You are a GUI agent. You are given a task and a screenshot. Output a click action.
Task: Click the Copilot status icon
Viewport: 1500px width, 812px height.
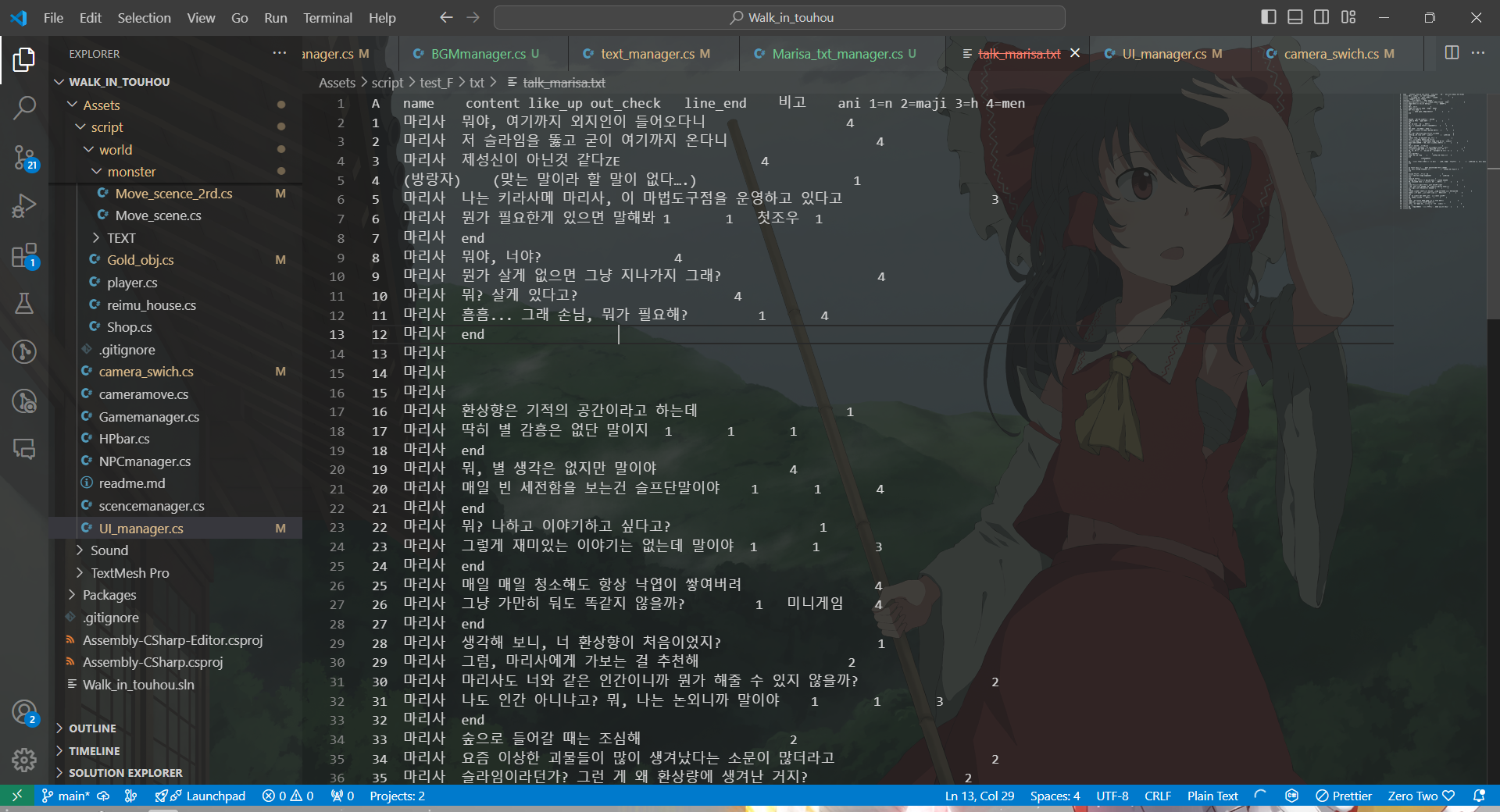[1291, 796]
